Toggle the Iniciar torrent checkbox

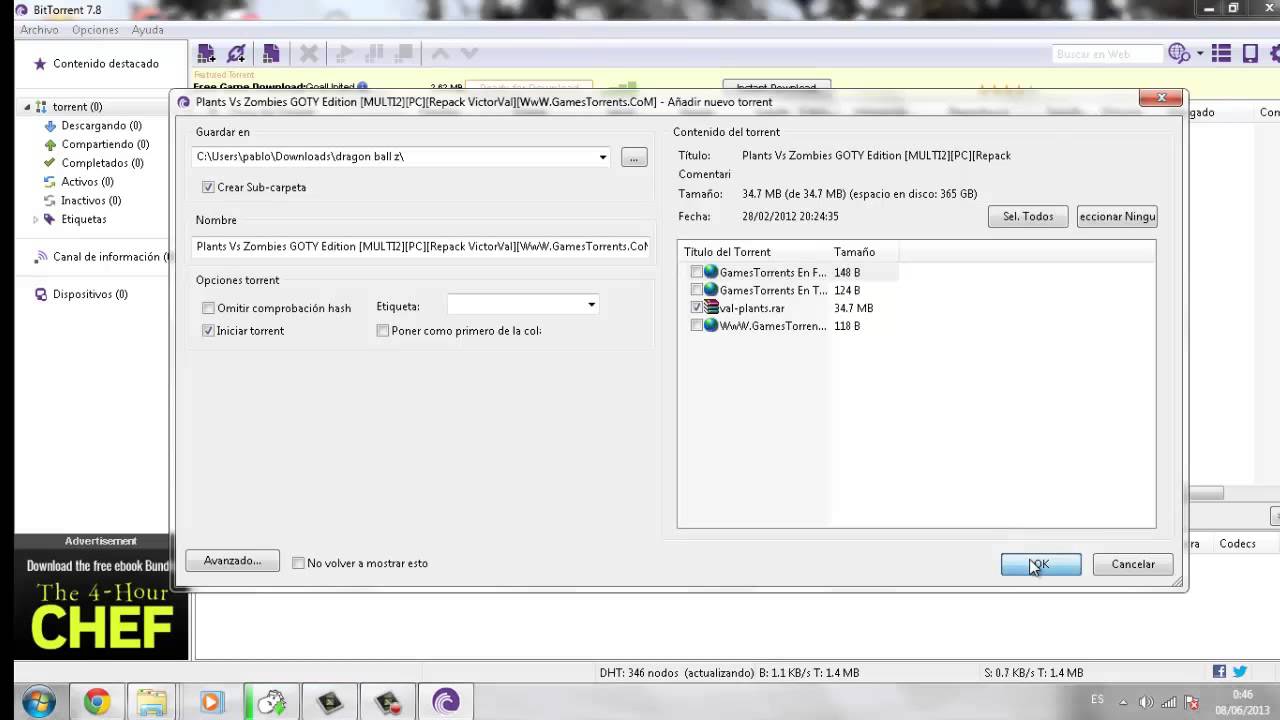click(208, 330)
